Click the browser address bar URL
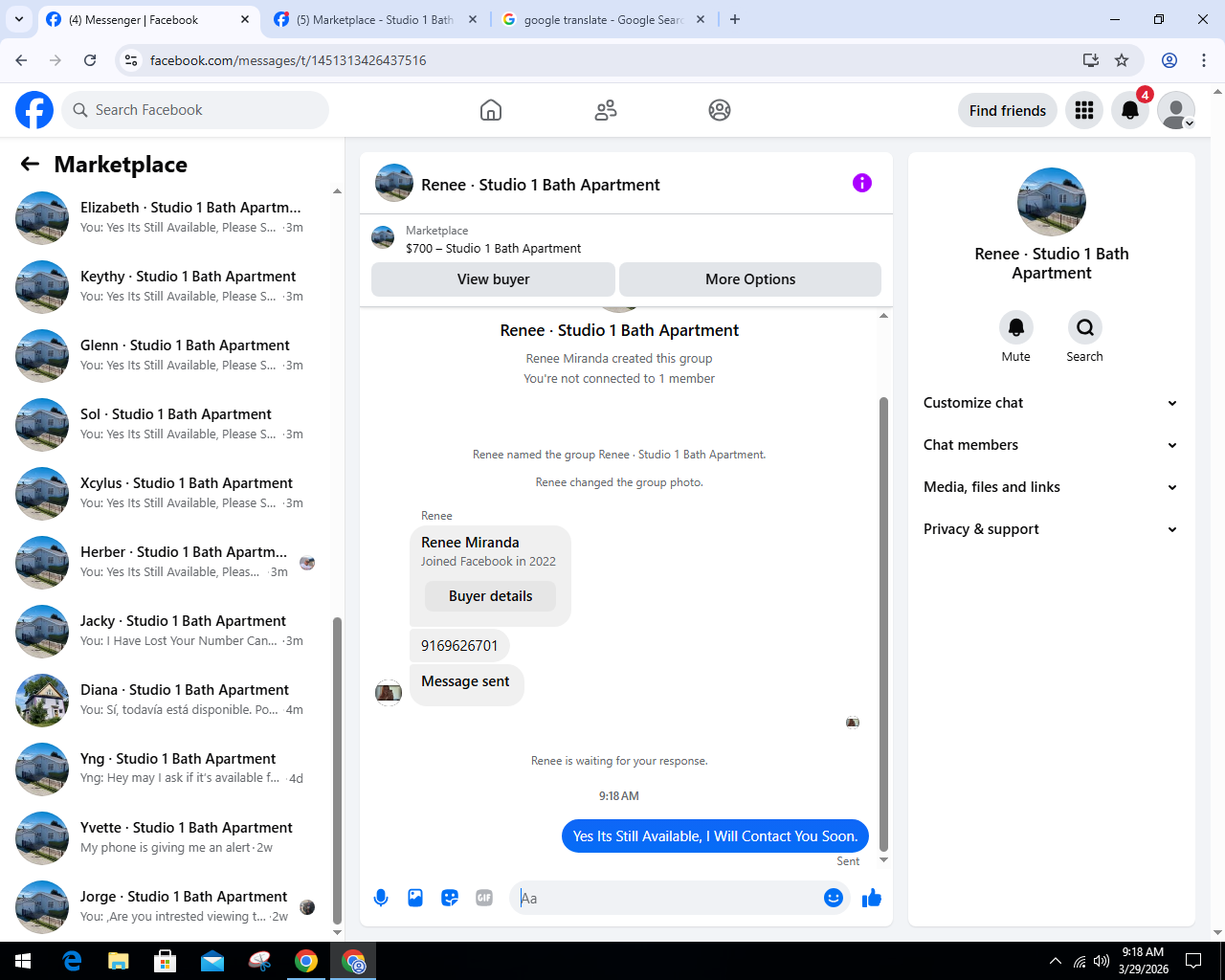 pyautogui.click(x=288, y=60)
